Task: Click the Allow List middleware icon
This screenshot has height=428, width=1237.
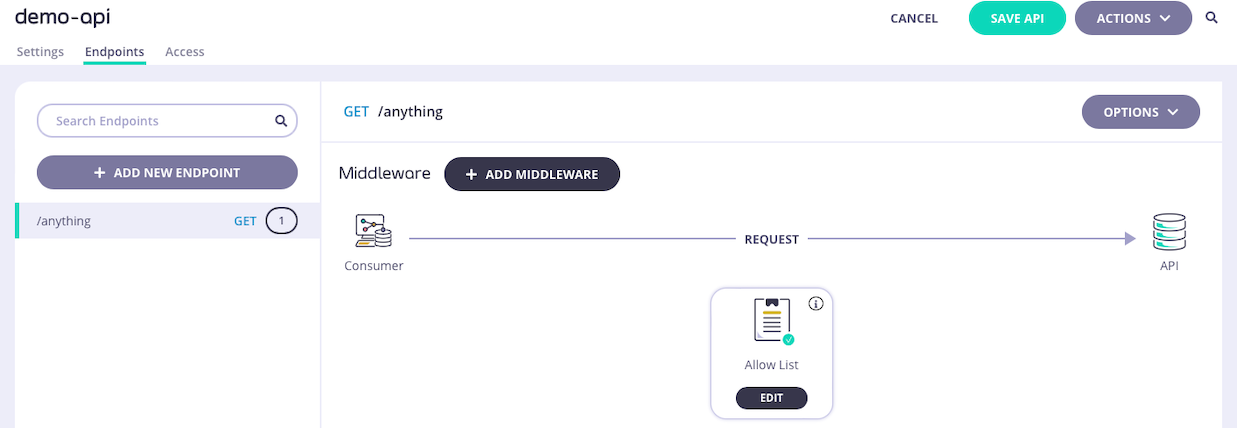Action: [772, 322]
